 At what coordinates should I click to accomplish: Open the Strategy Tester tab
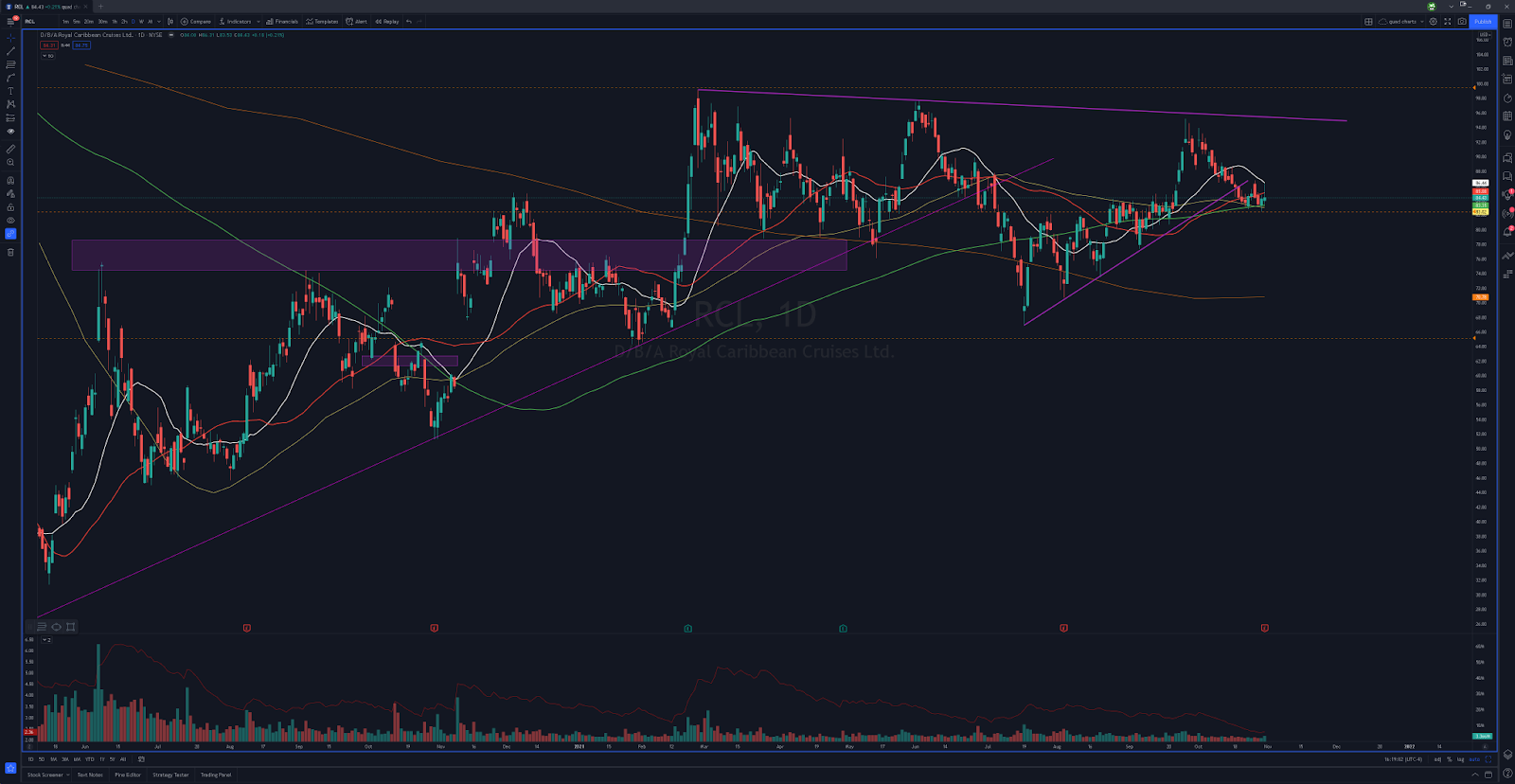(x=170, y=775)
